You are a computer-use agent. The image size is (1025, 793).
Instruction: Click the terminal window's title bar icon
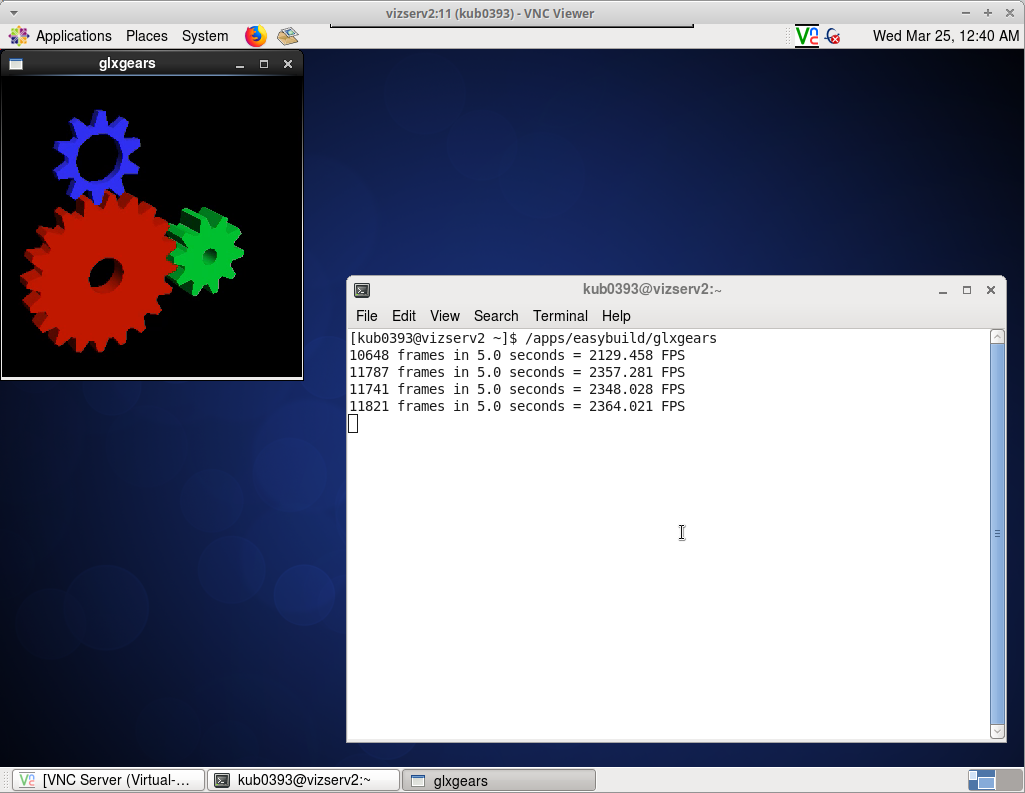362,290
